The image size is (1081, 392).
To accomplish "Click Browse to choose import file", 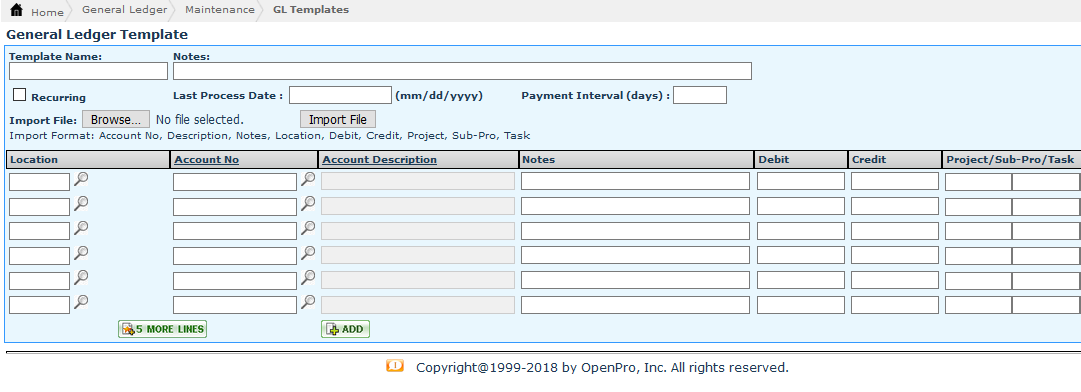I will click(x=116, y=119).
